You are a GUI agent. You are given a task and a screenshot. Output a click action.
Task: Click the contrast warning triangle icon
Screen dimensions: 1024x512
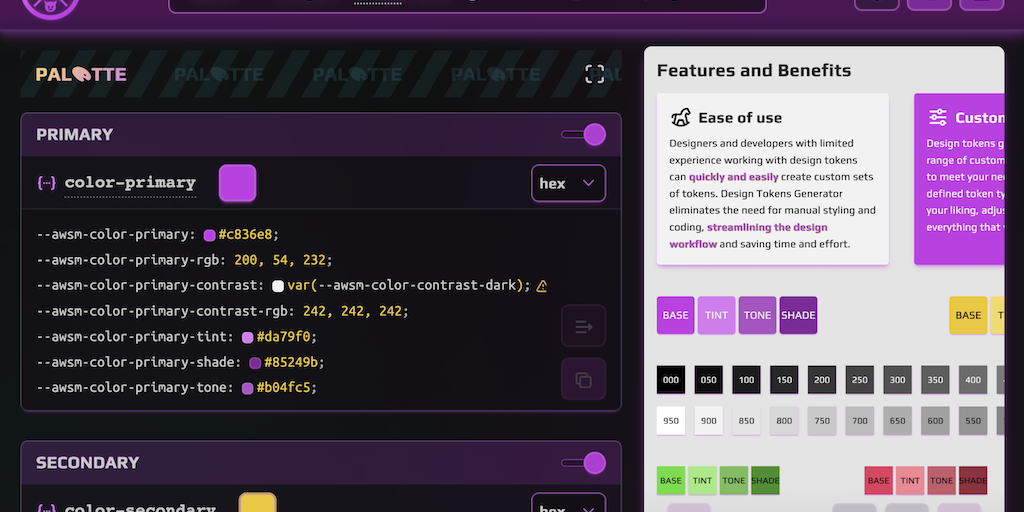pos(542,286)
